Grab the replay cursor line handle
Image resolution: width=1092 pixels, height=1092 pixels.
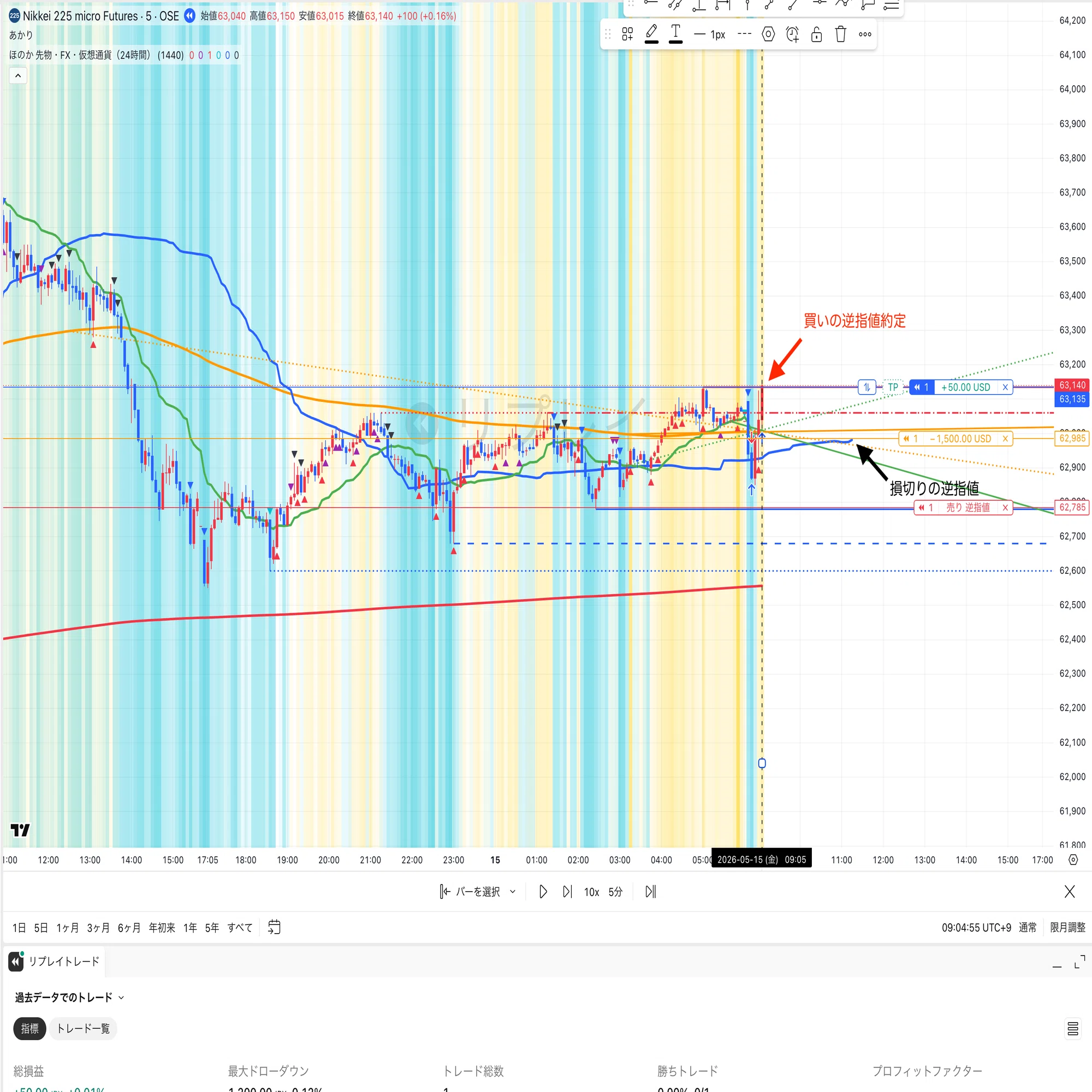point(762,764)
